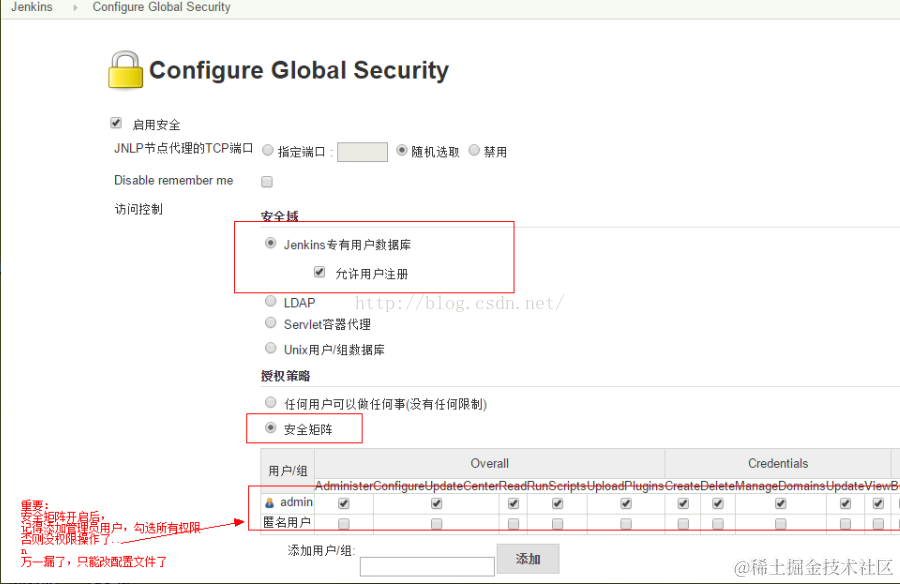Select the LDAP security realm radio
The image size is (900, 584).
point(270,301)
